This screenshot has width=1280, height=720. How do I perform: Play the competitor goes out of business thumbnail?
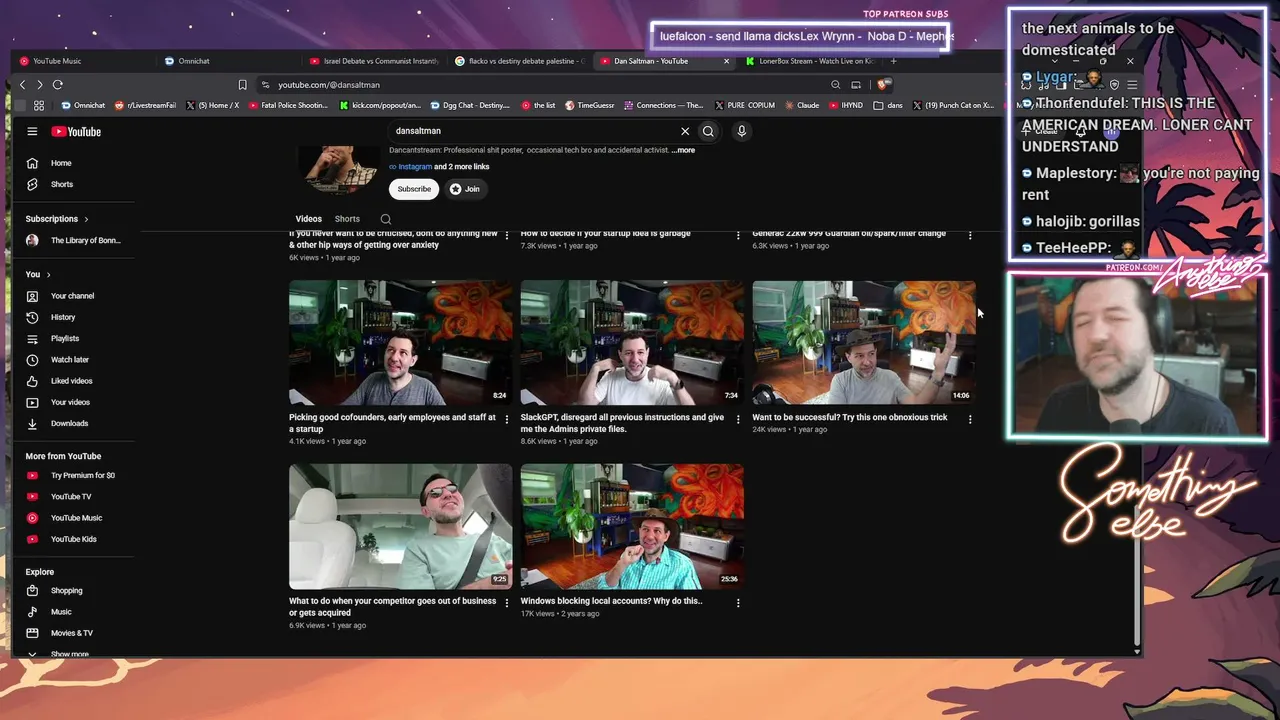[401, 526]
